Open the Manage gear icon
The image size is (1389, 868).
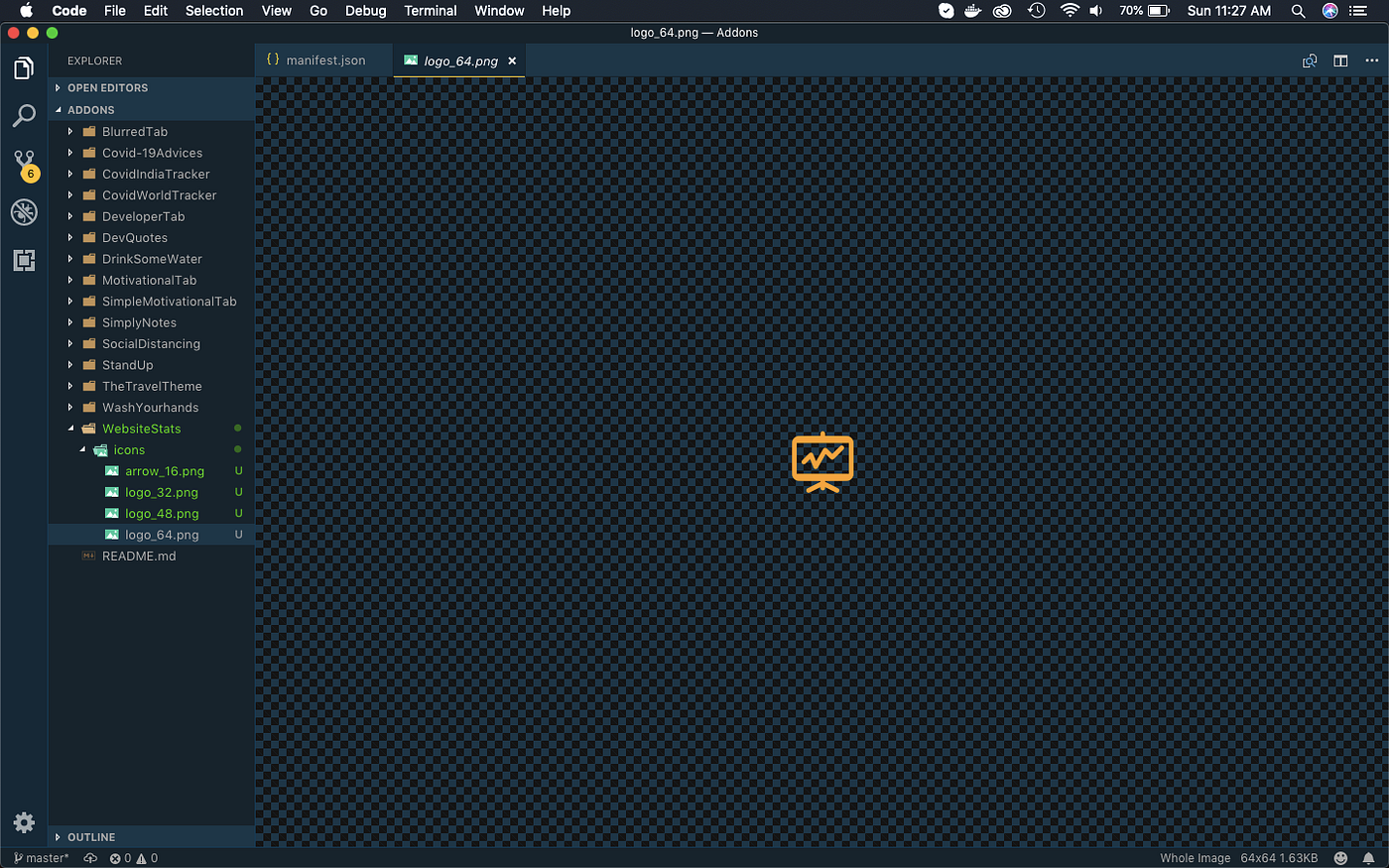24,822
